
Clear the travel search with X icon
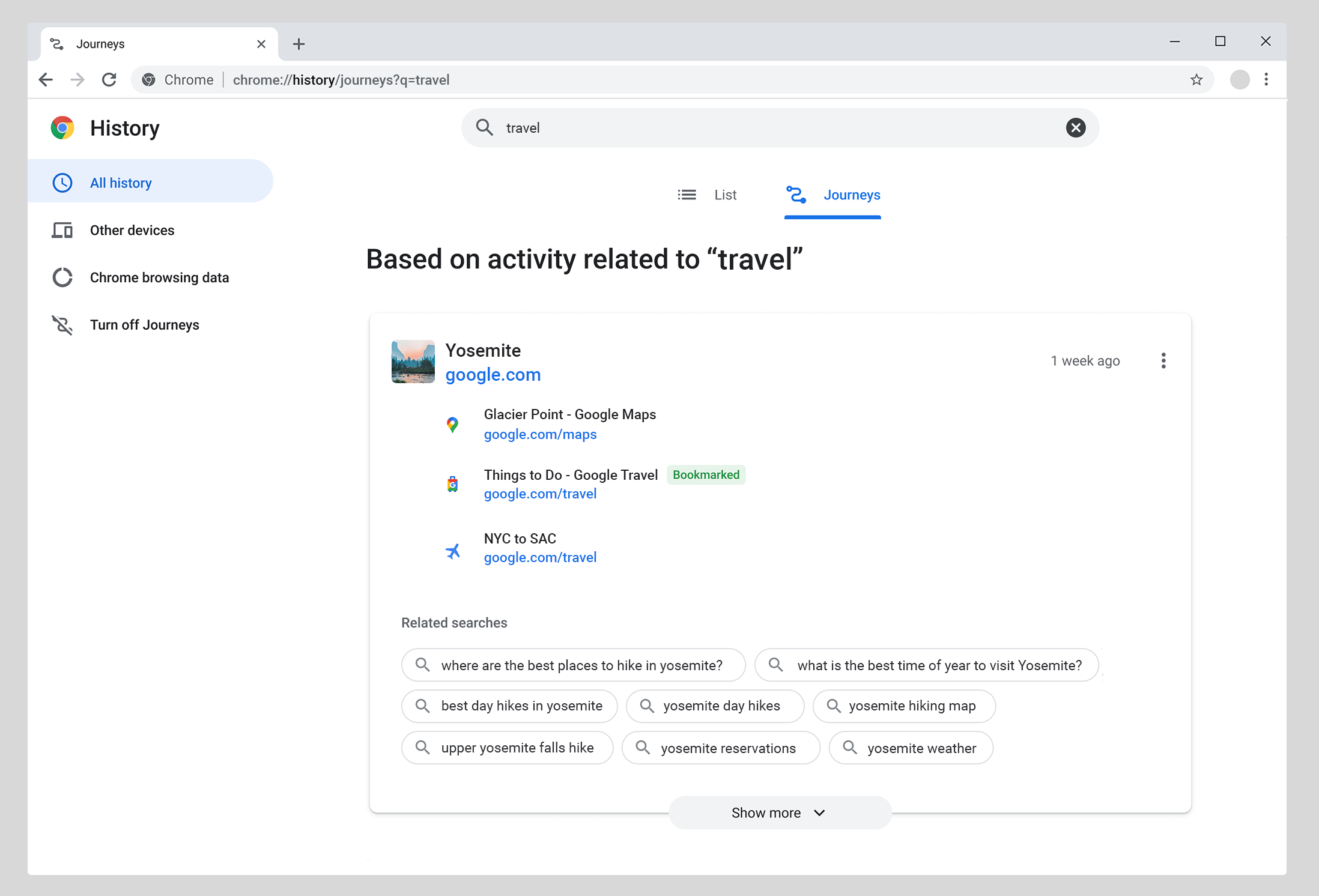[x=1075, y=128]
